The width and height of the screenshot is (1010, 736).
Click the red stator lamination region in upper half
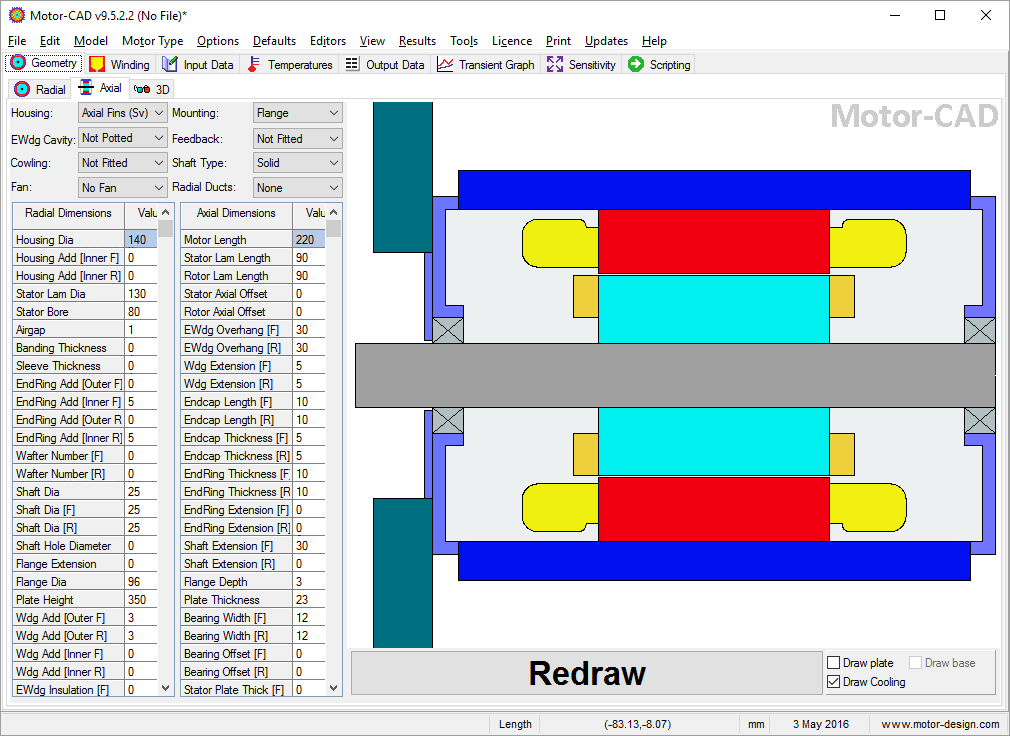point(714,241)
